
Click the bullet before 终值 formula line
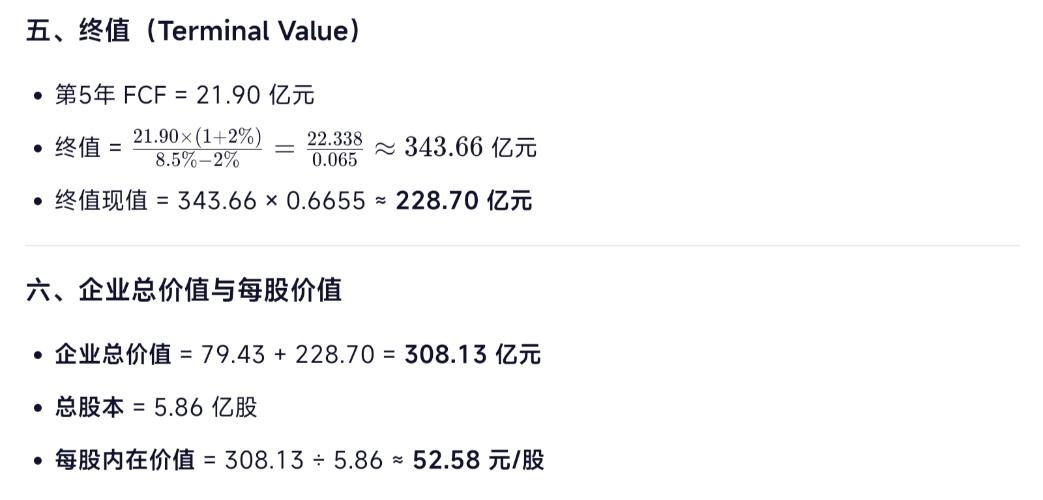tap(37, 148)
